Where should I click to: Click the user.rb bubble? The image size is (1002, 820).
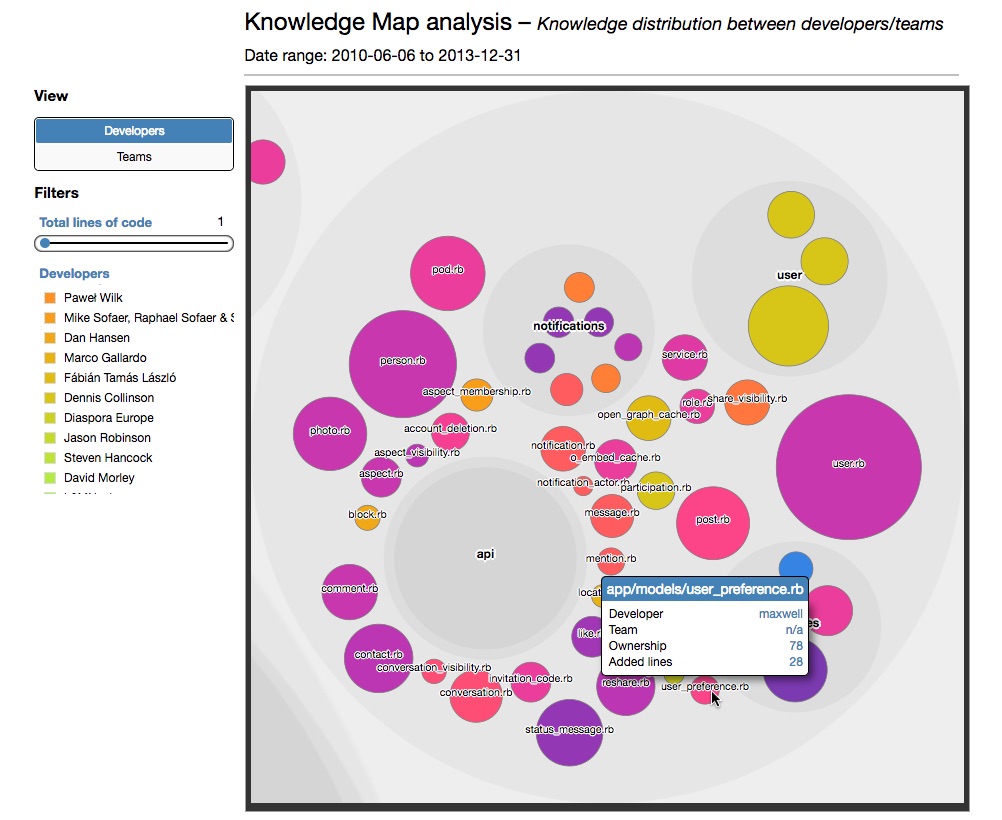(x=848, y=466)
